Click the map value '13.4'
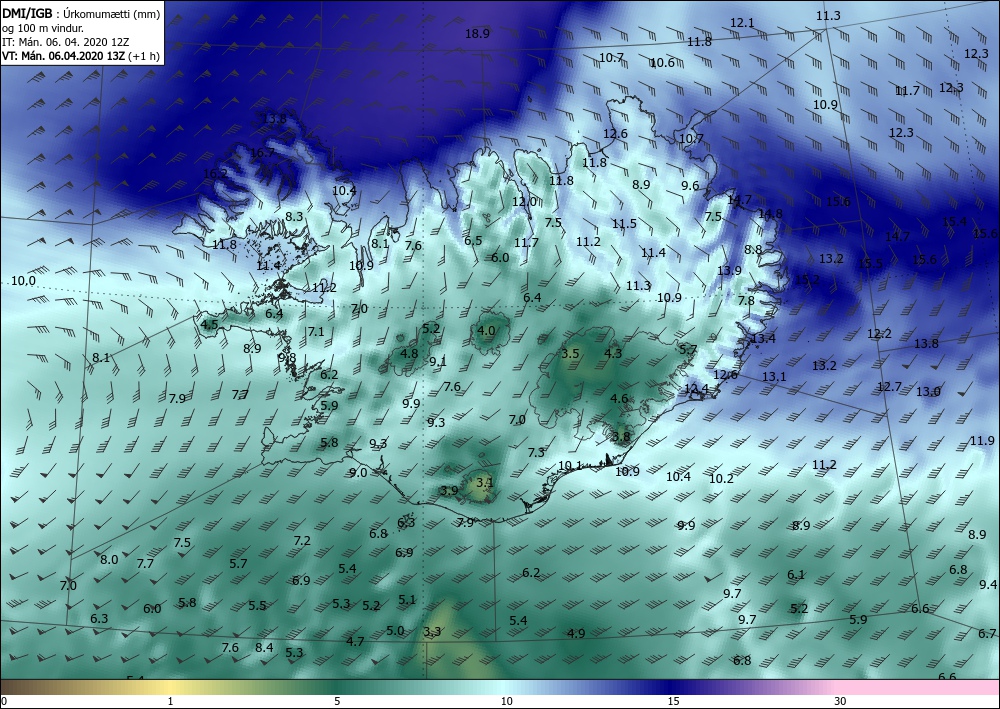The width and height of the screenshot is (1000, 709). coord(763,339)
